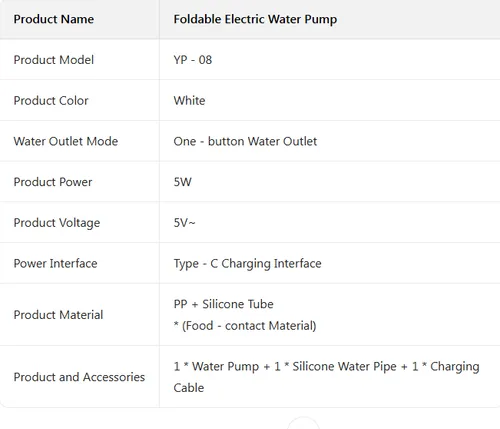The image size is (500, 429).
Task: Click the accessories list starting with Water Pump
Action: [x=326, y=377]
